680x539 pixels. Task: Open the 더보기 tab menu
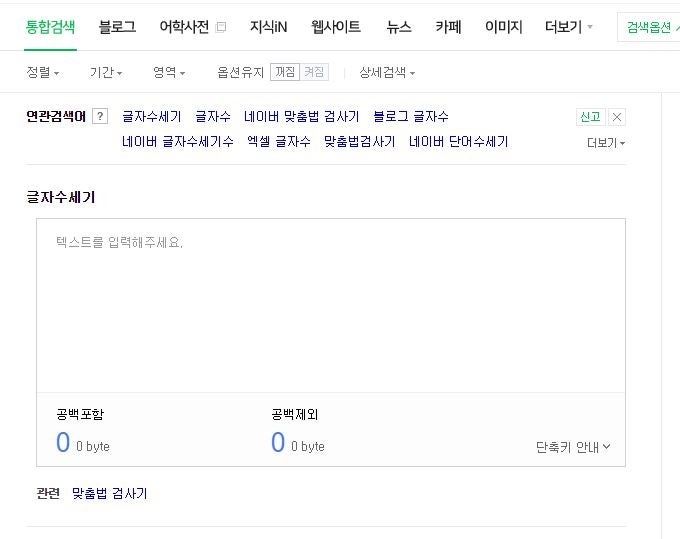(x=569, y=27)
